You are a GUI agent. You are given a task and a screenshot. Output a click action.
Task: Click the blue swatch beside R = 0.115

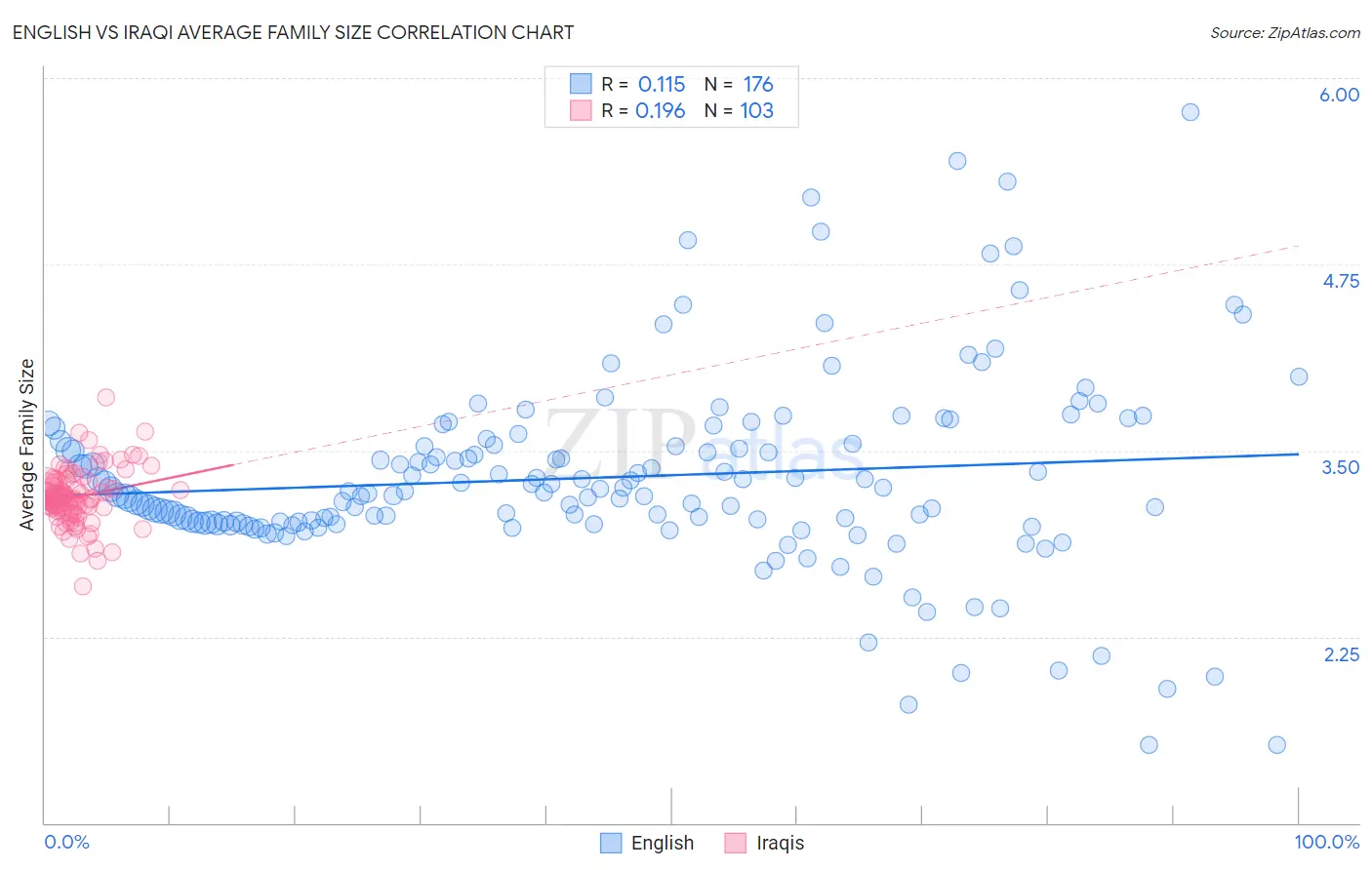click(581, 84)
